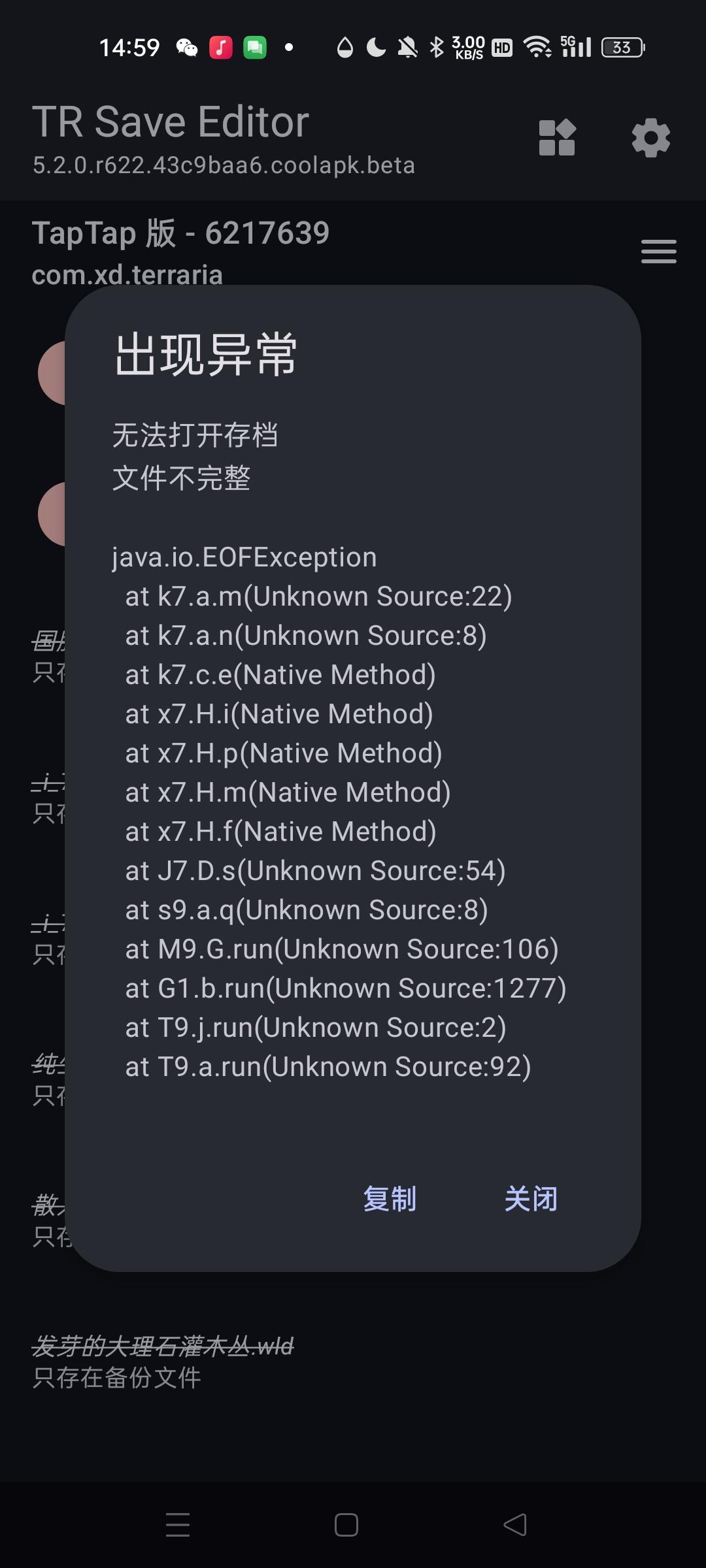Tap the Android home square icon

346,1525
